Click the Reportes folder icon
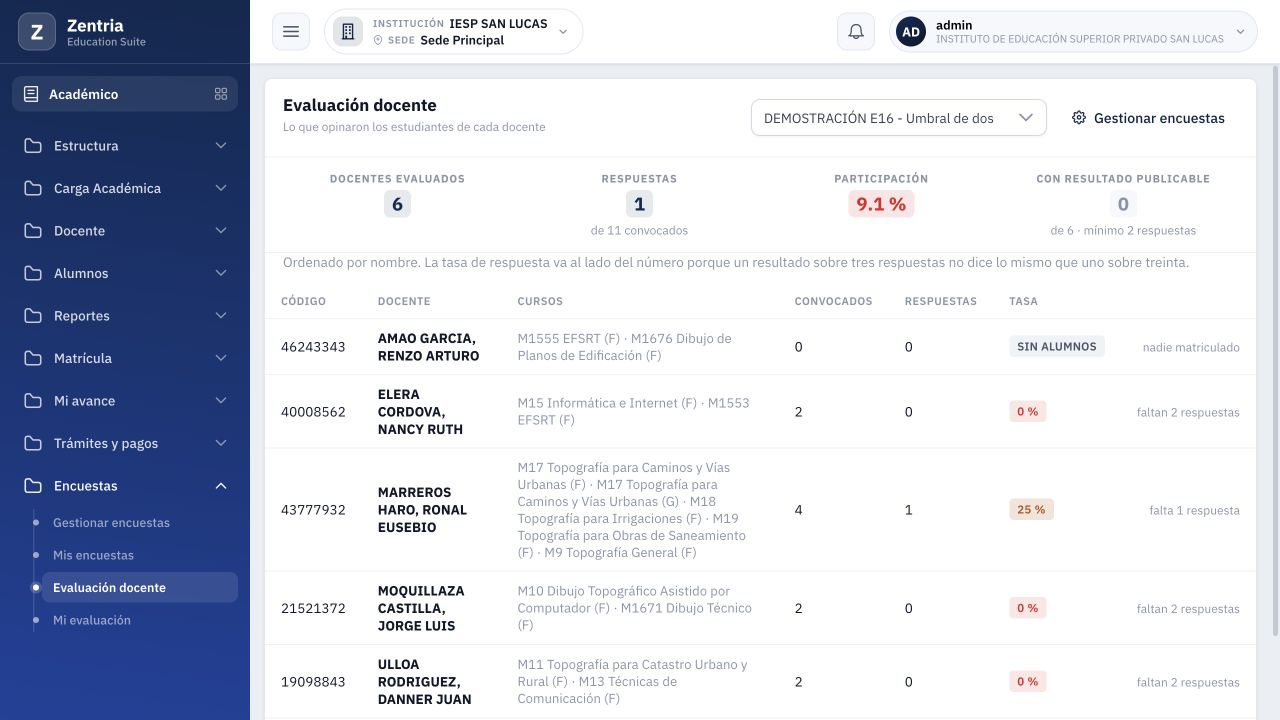1280x720 pixels. pos(34,316)
